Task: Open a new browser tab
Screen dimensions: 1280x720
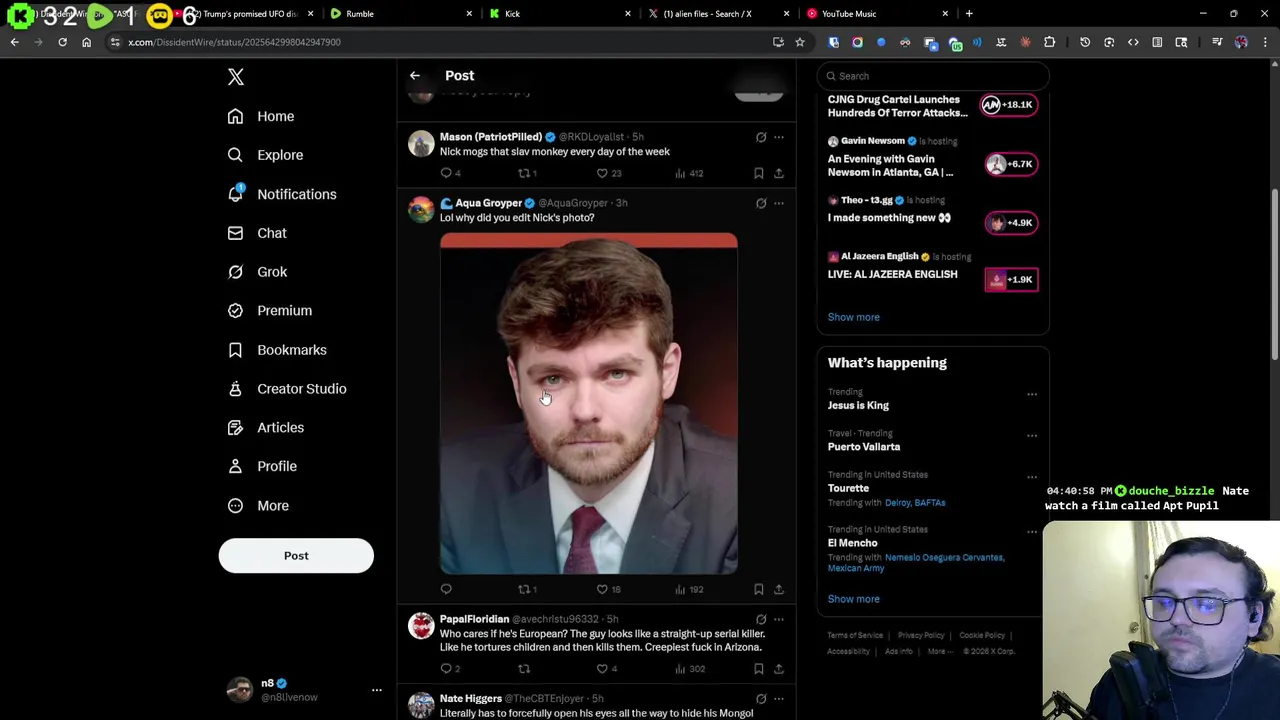Action: pyautogui.click(x=969, y=14)
